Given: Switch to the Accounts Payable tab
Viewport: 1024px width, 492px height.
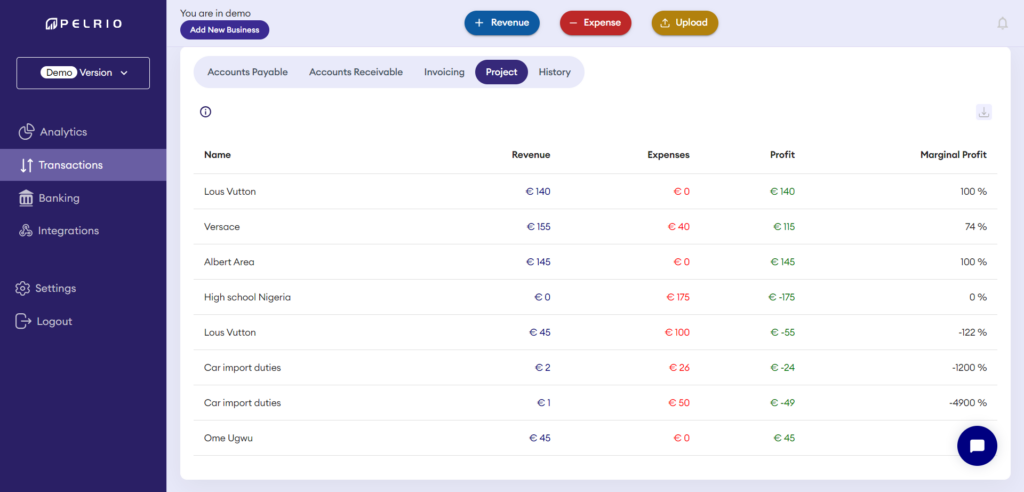Looking at the screenshot, I should point(247,72).
